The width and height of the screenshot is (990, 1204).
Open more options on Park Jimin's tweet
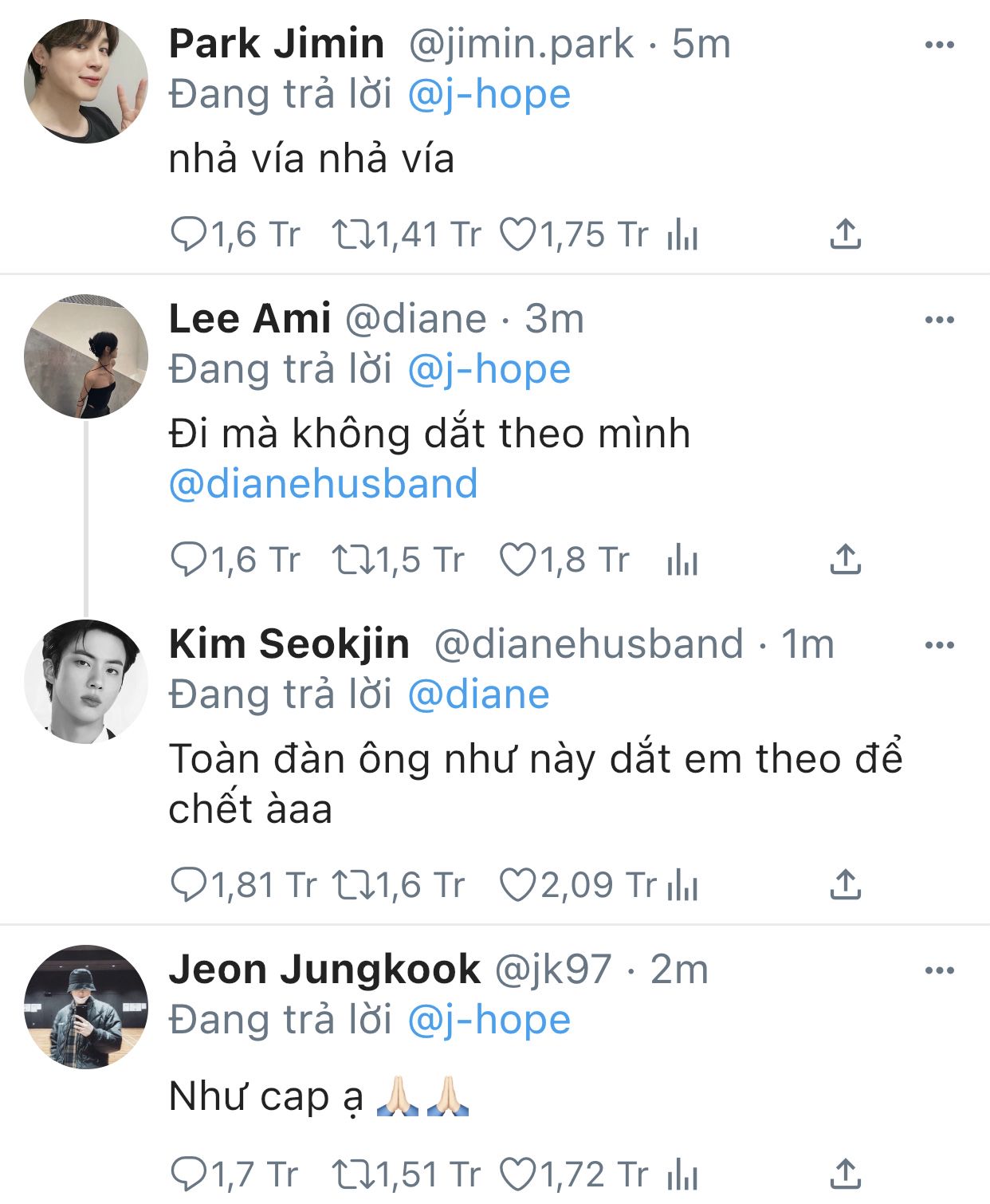point(939,45)
